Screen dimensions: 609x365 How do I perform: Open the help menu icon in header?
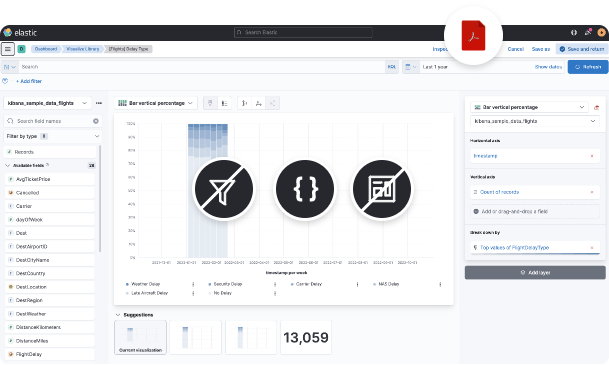pos(574,33)
